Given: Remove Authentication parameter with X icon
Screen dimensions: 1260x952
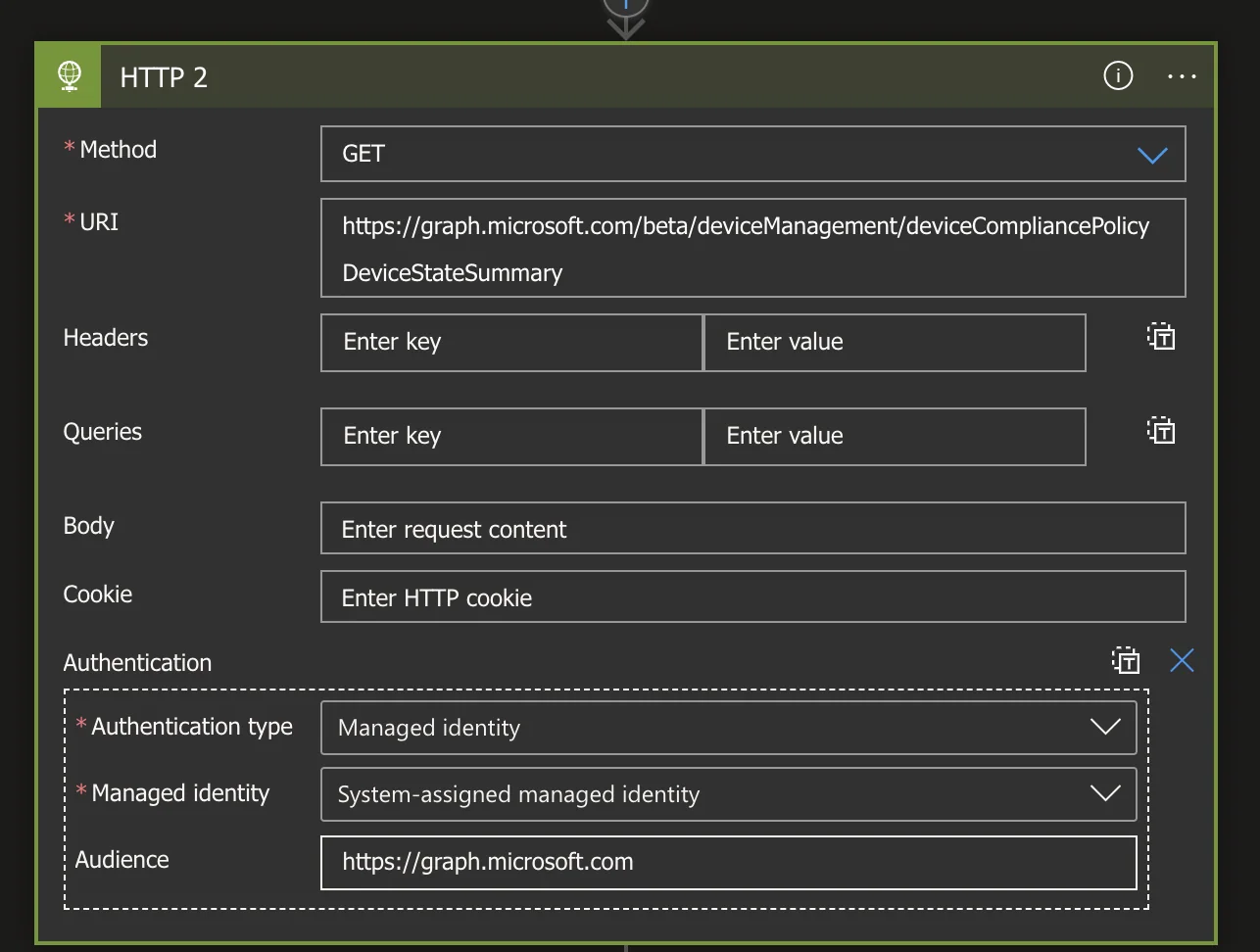Looking at the screenshot, I should point(1182,660).
